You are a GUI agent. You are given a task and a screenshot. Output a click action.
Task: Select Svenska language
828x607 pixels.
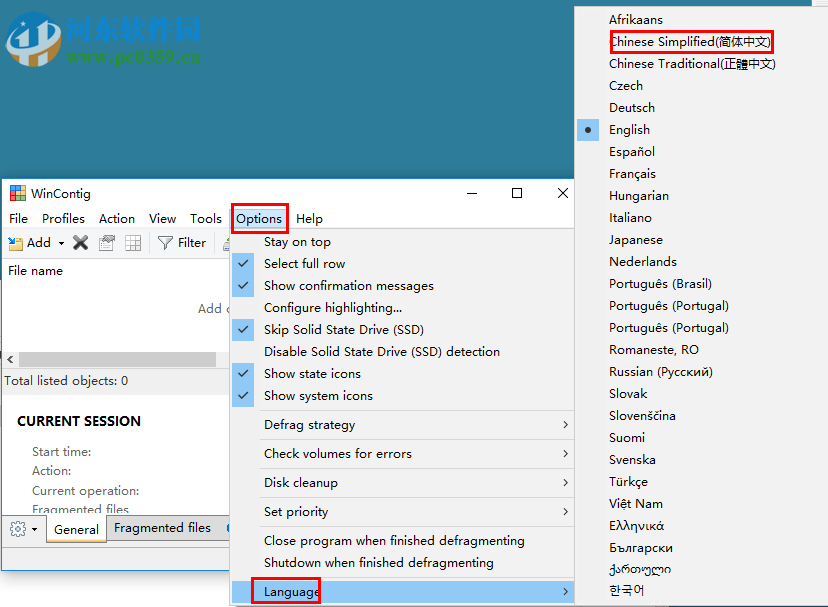632,460
